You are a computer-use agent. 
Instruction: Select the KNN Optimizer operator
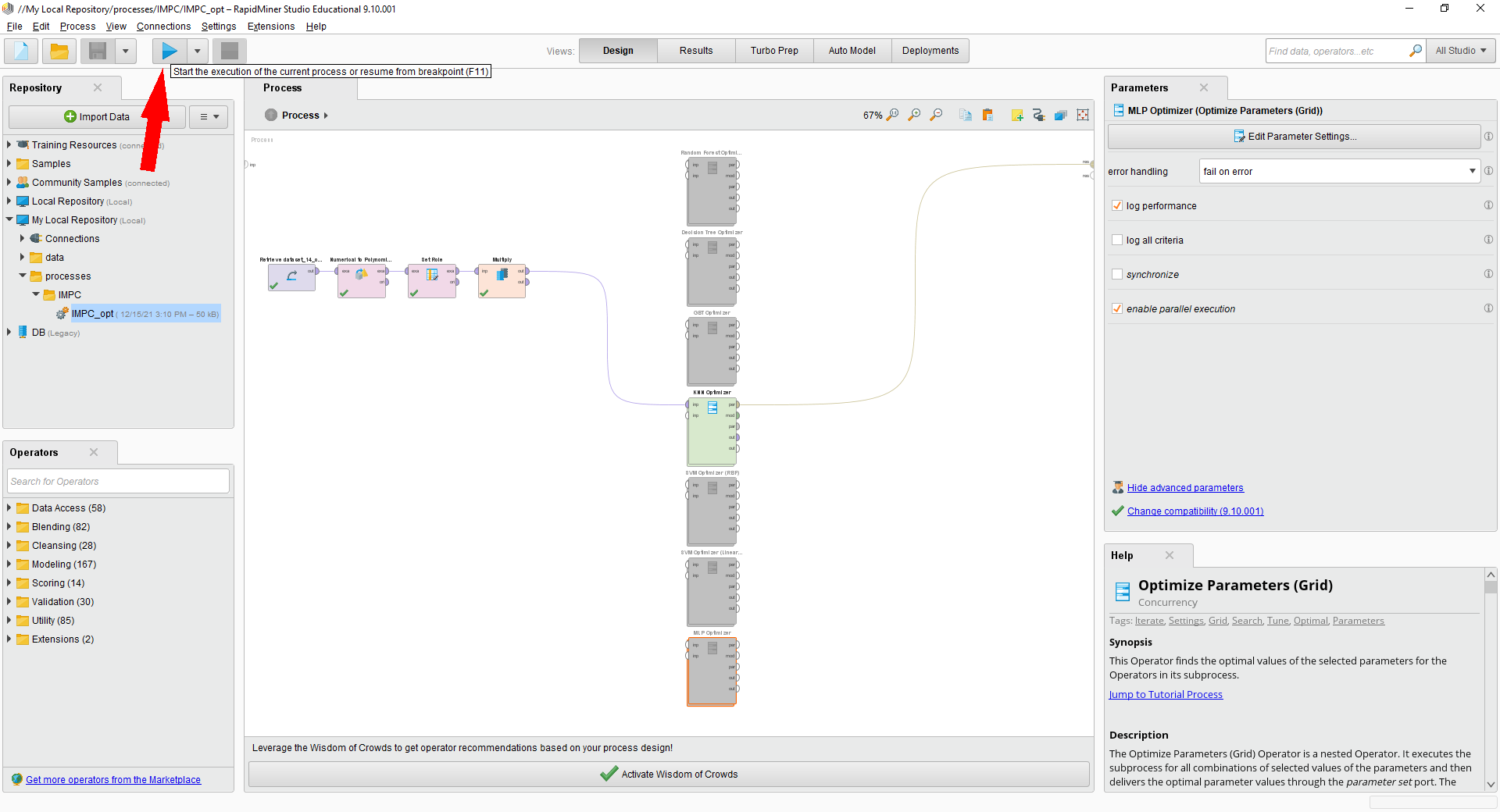click(x=712, y=431)
